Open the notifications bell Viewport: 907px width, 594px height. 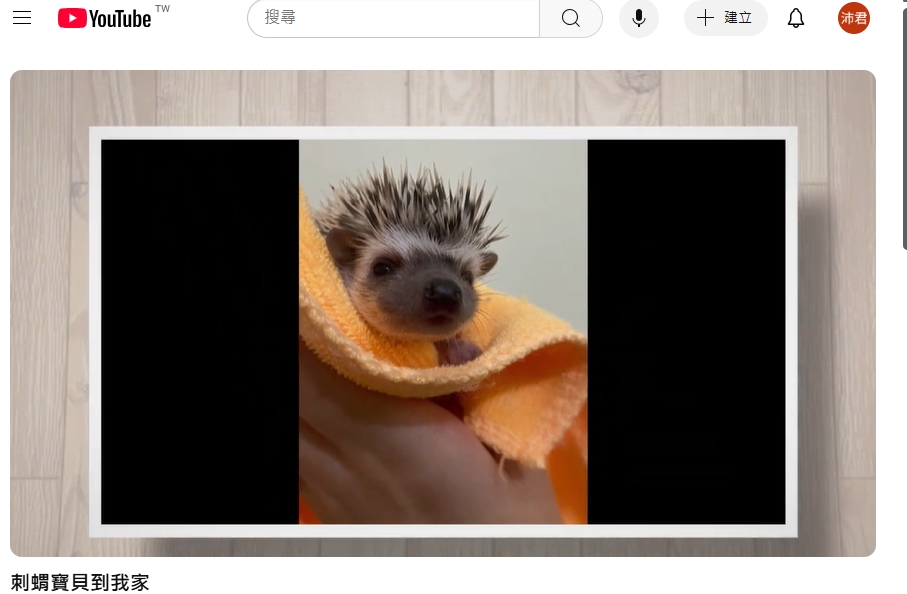(x=796, y=18)
